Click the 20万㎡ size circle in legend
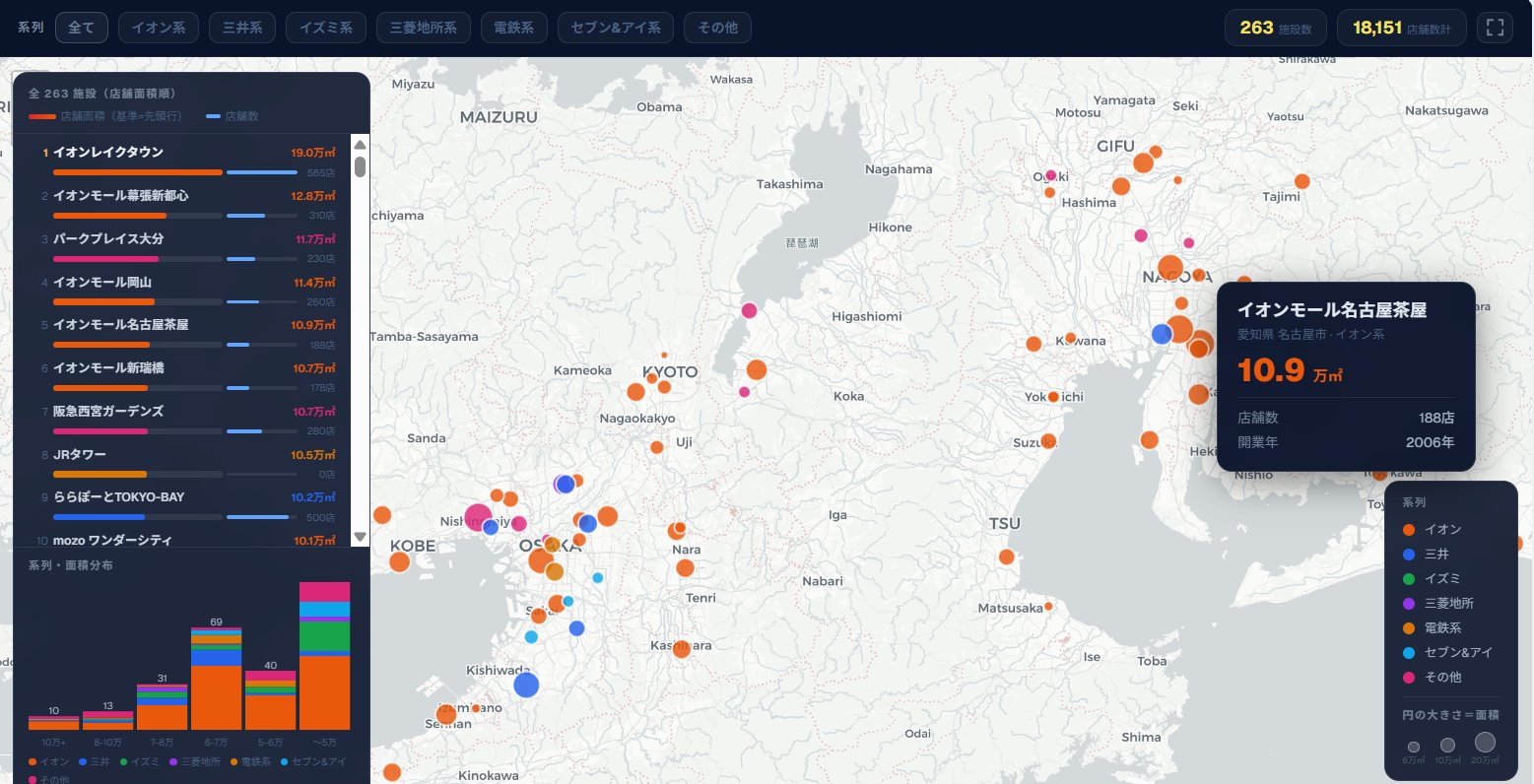Screen dimensions: 1534x784 [x=1485, y=742]
